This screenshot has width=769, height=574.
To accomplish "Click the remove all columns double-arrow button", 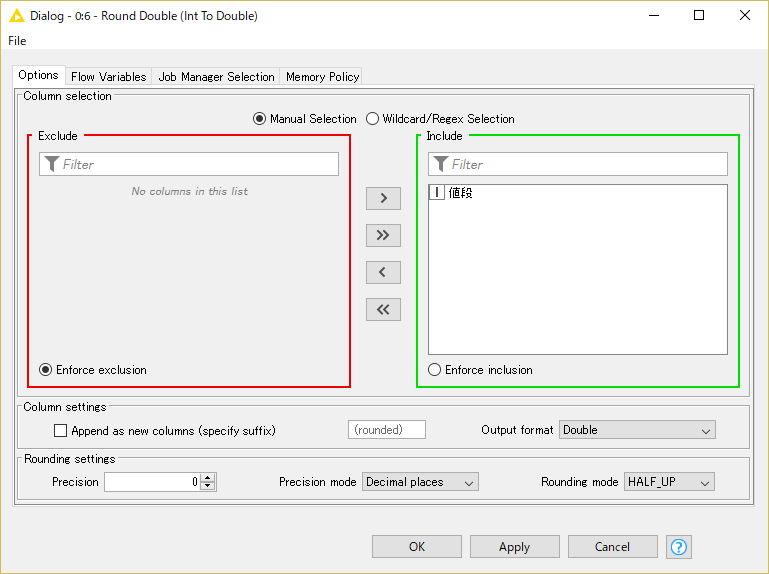I will point(383,309).
